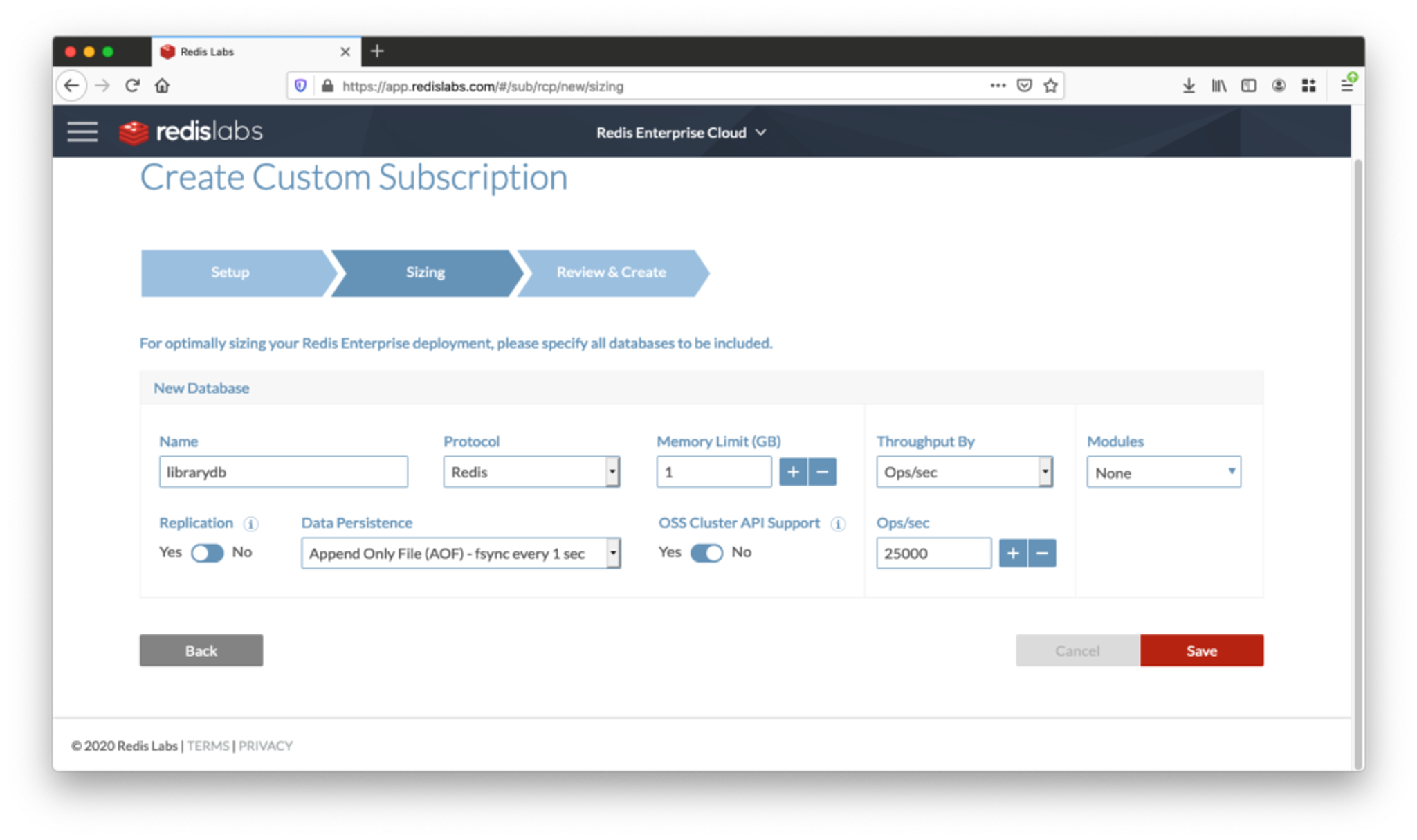Screen dimensions: 1417x840
Task: Open the Modules dropdown
Action: coord(1163,473)
